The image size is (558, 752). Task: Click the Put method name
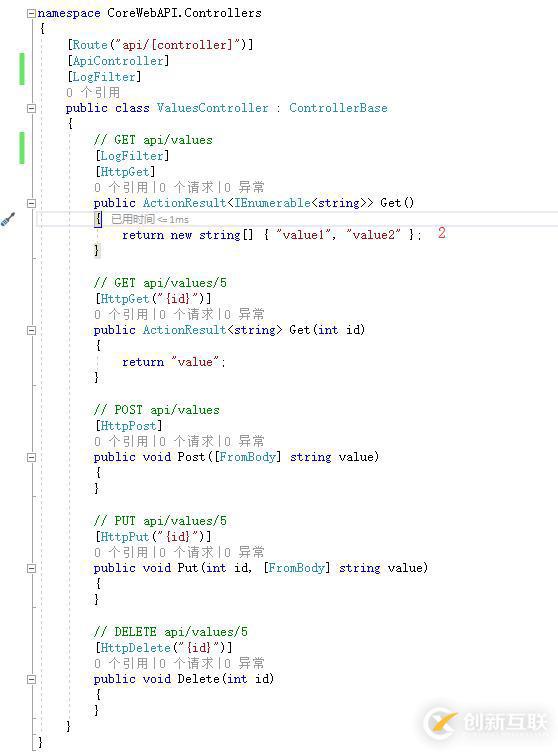tap(188, 568)
